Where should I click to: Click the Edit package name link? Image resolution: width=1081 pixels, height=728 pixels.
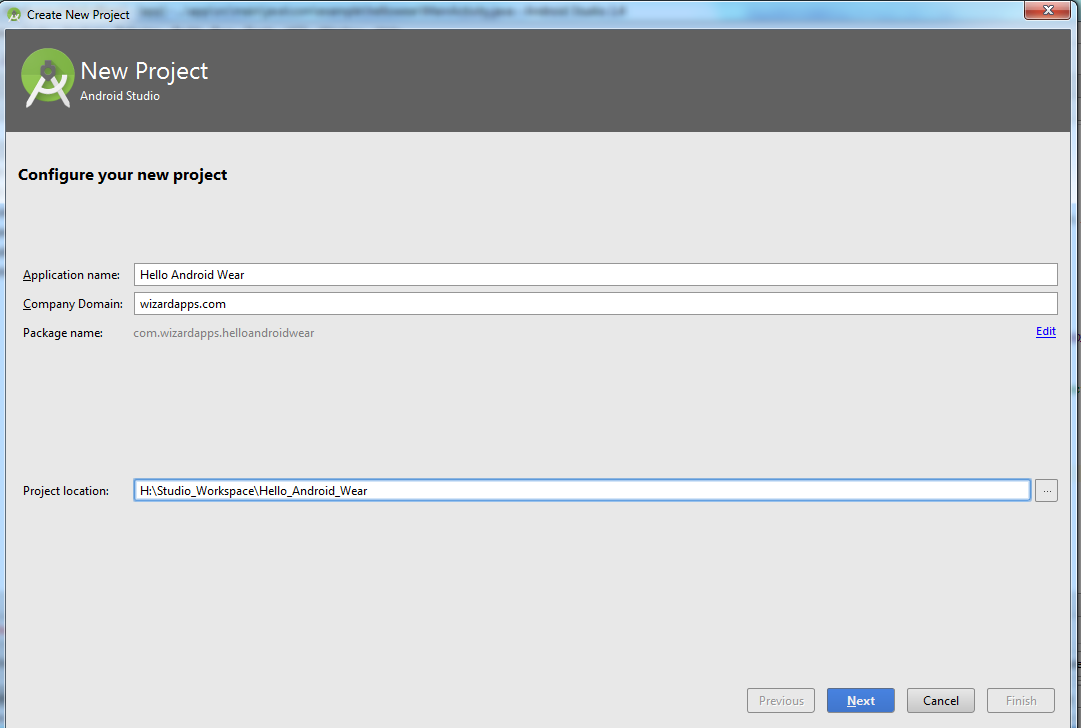click(x=1045, y=332)
